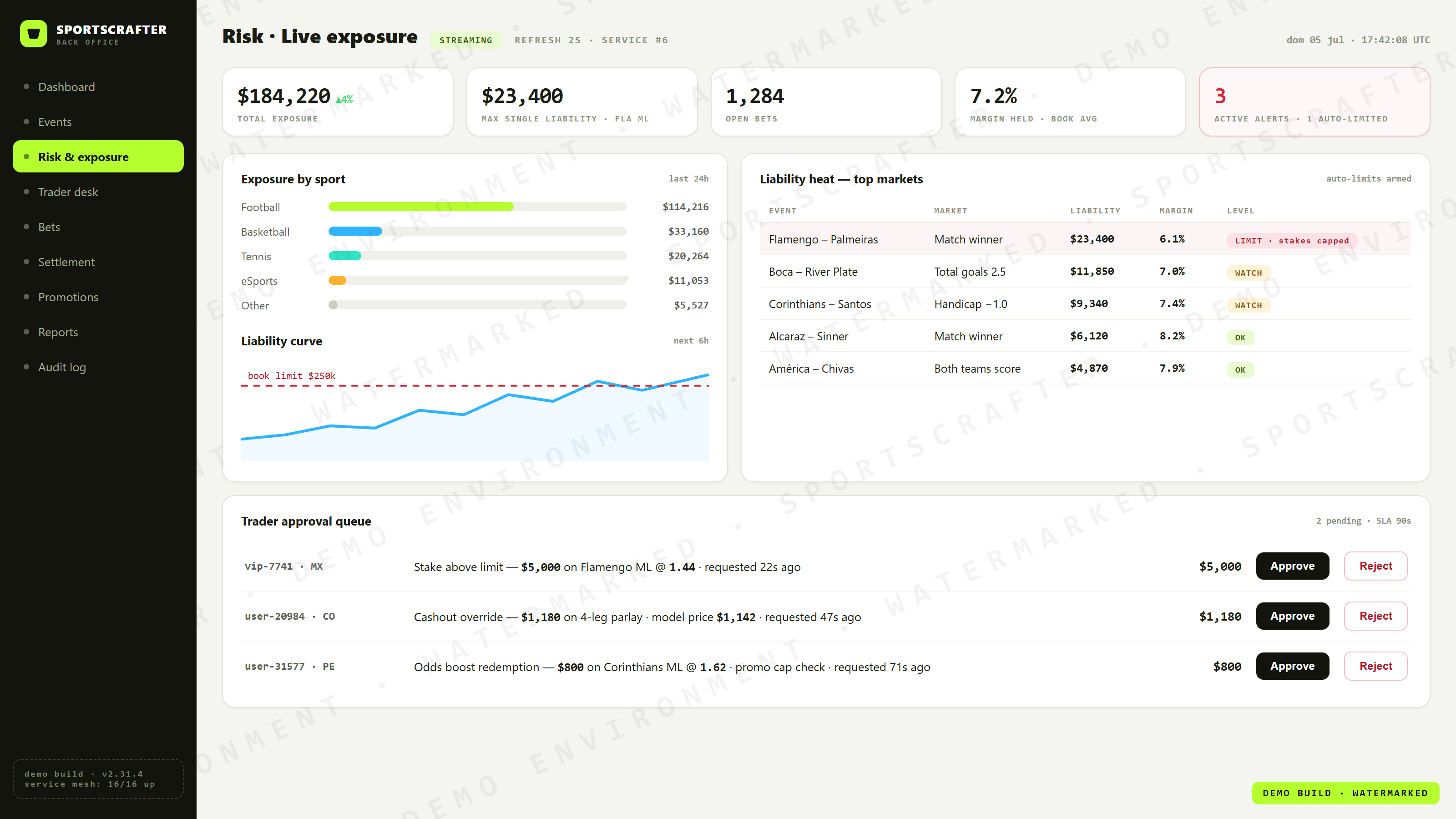This screenshot has height=819, width=1456.
Task: Approve vip-7741 $5,000 stake request
Action: pyautogui.click(x=1292, y=566)
